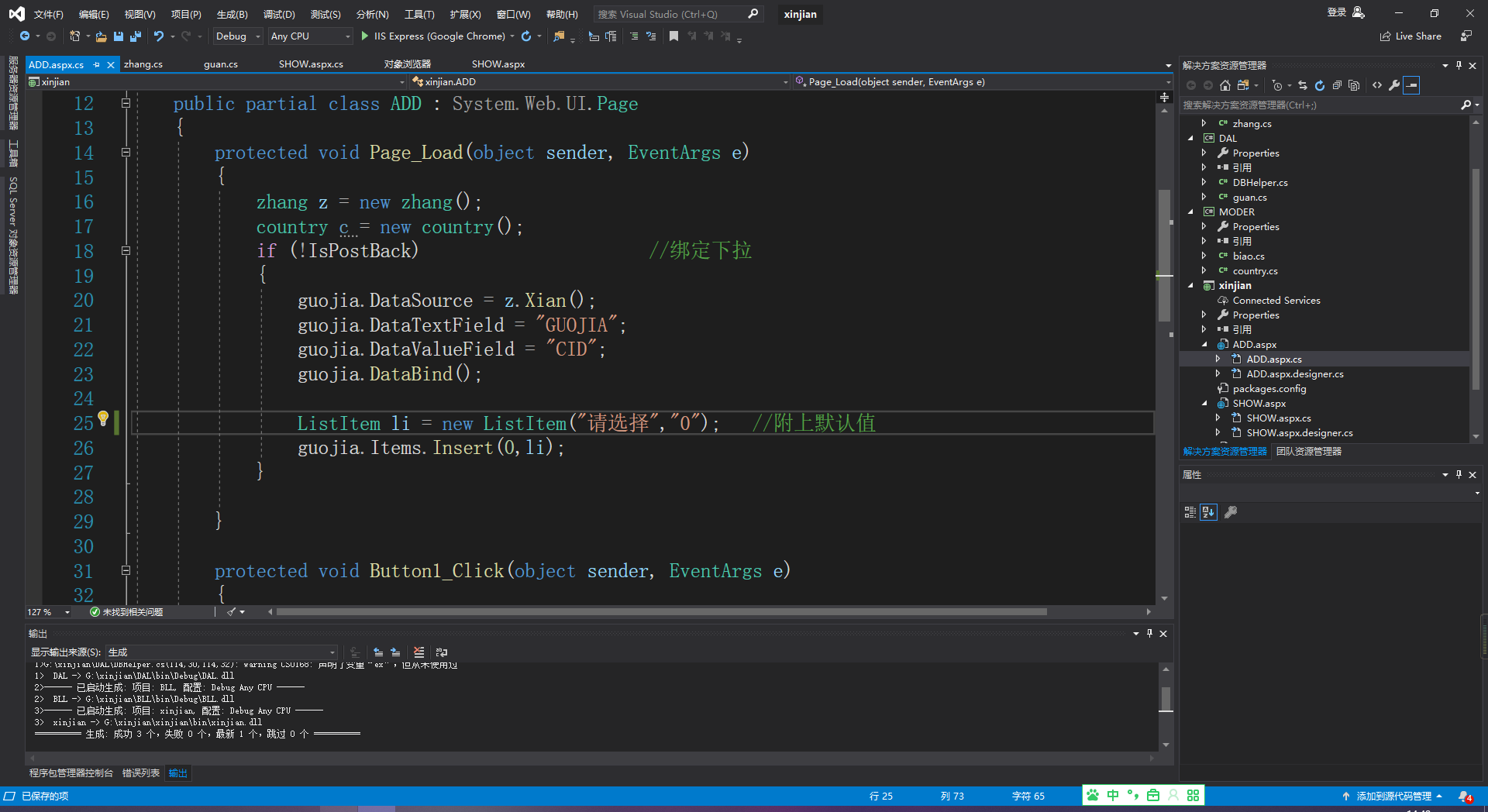Clear all output with the red X icon

419,652
